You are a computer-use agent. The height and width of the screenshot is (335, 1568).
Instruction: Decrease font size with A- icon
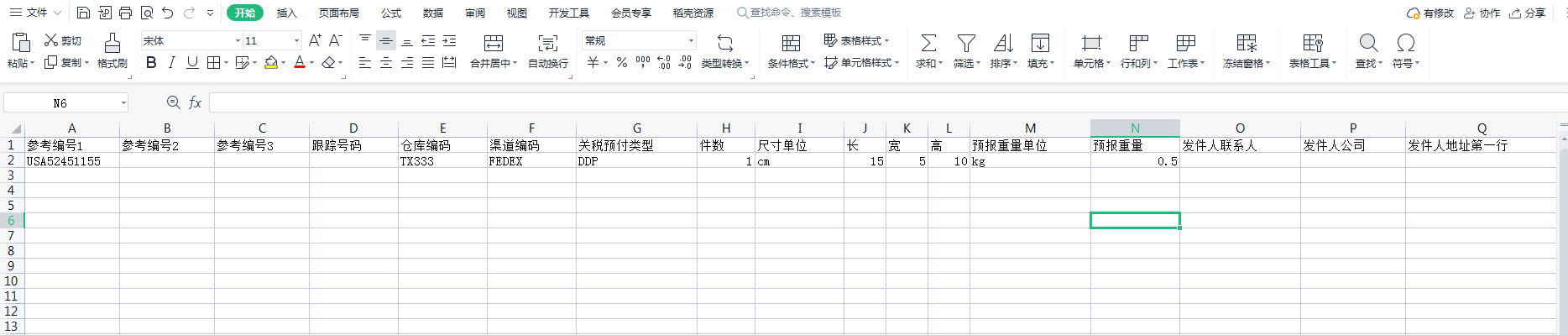point(335,40)
